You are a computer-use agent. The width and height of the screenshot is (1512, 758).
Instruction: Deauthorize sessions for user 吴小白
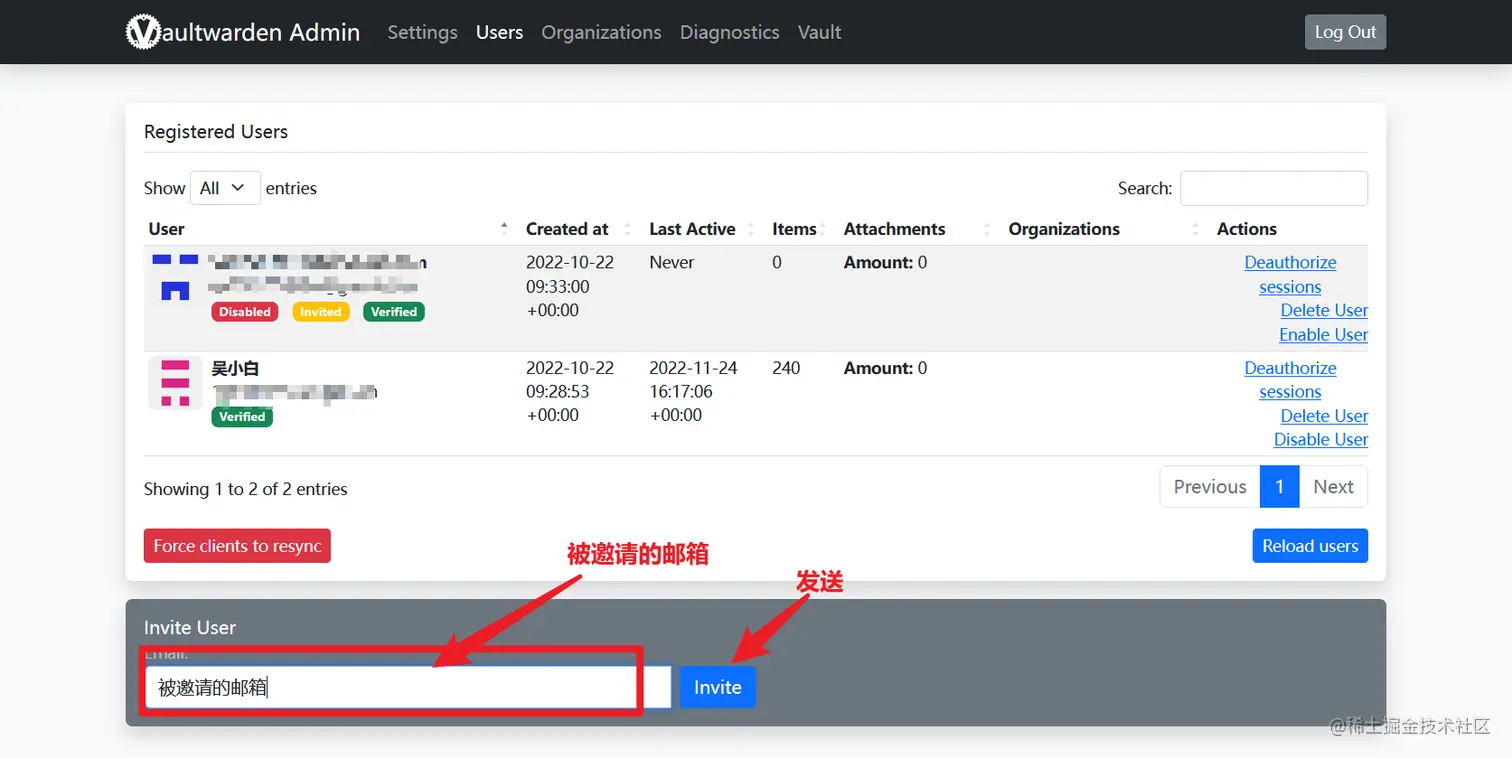click(1290, 380)
